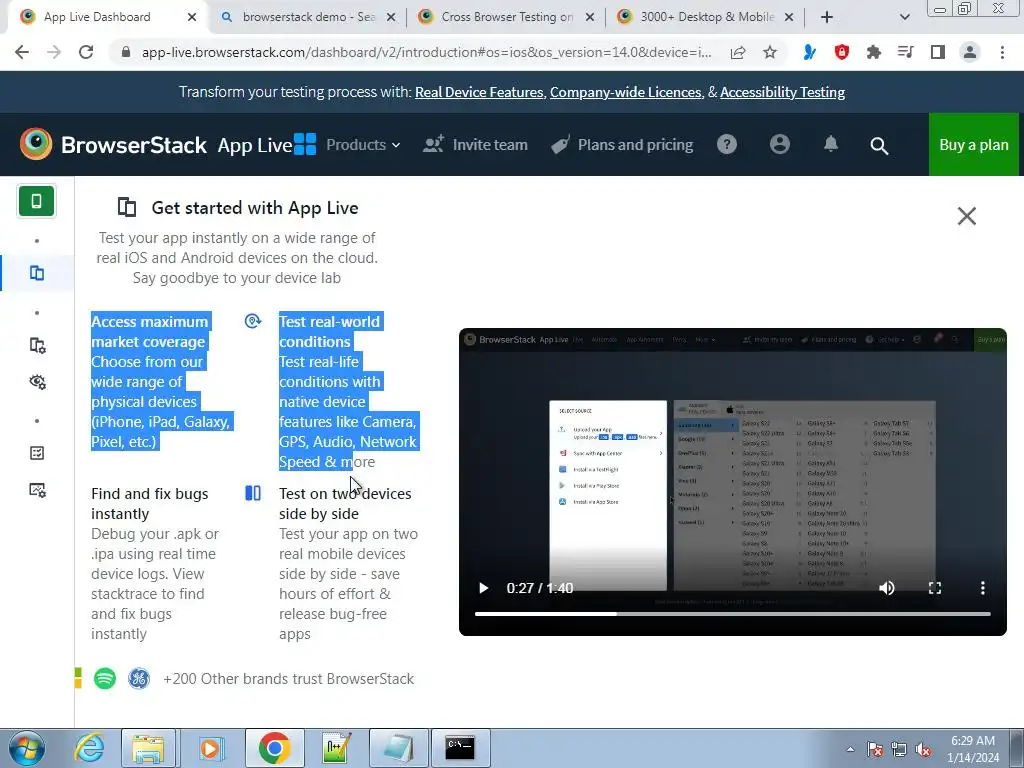The image size is (1024, 768).
Task: Open Windows Explorer folder on taskbar
Action: tap(148, 748)
